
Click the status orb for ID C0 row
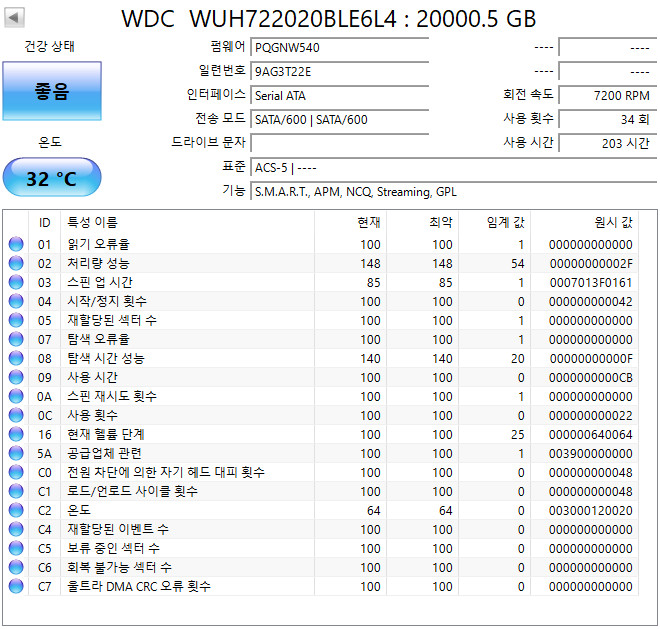tap(16, 472)
